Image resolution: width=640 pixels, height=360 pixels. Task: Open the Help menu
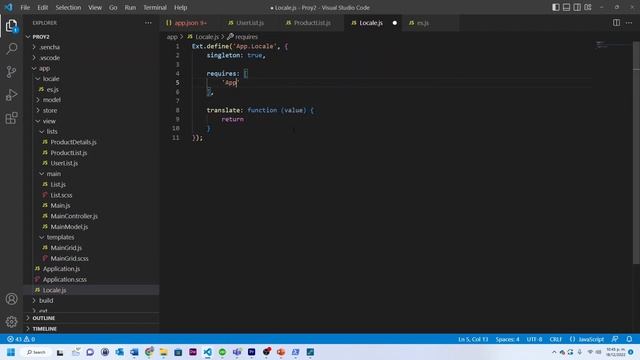180,7
